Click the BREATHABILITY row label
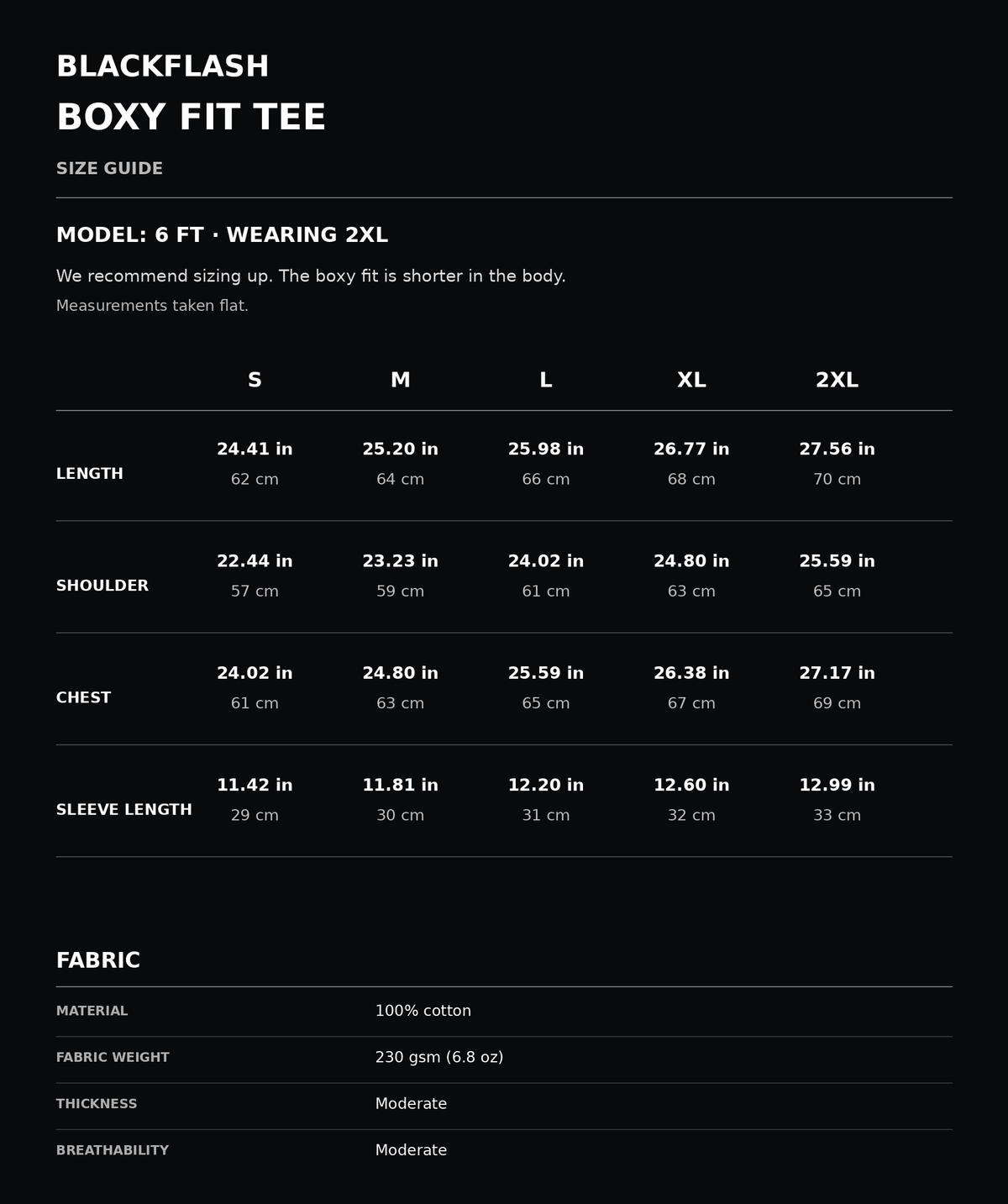 coord(113,1150)
